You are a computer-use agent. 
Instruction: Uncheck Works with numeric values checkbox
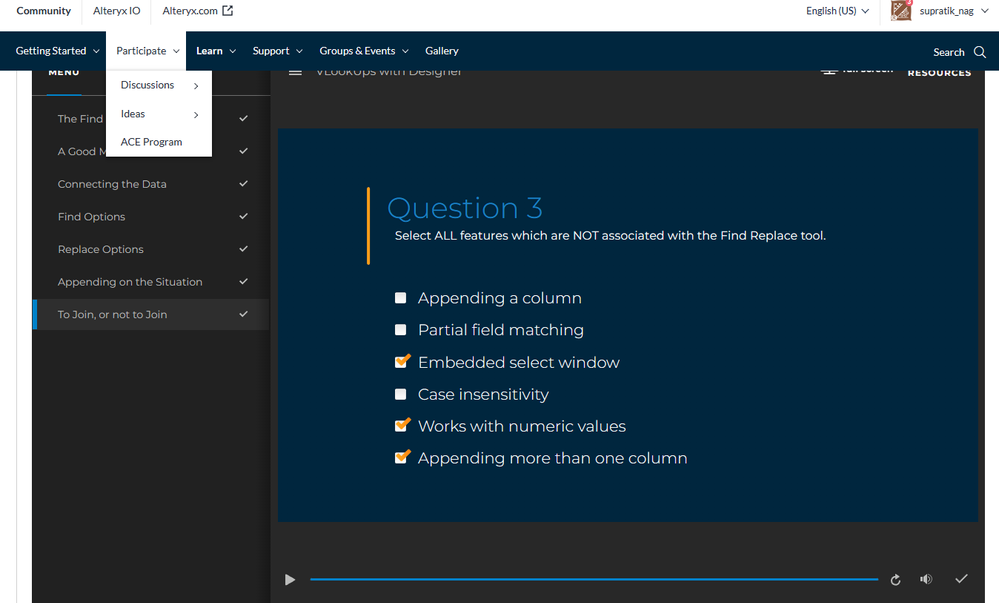(x=401, y=425)
